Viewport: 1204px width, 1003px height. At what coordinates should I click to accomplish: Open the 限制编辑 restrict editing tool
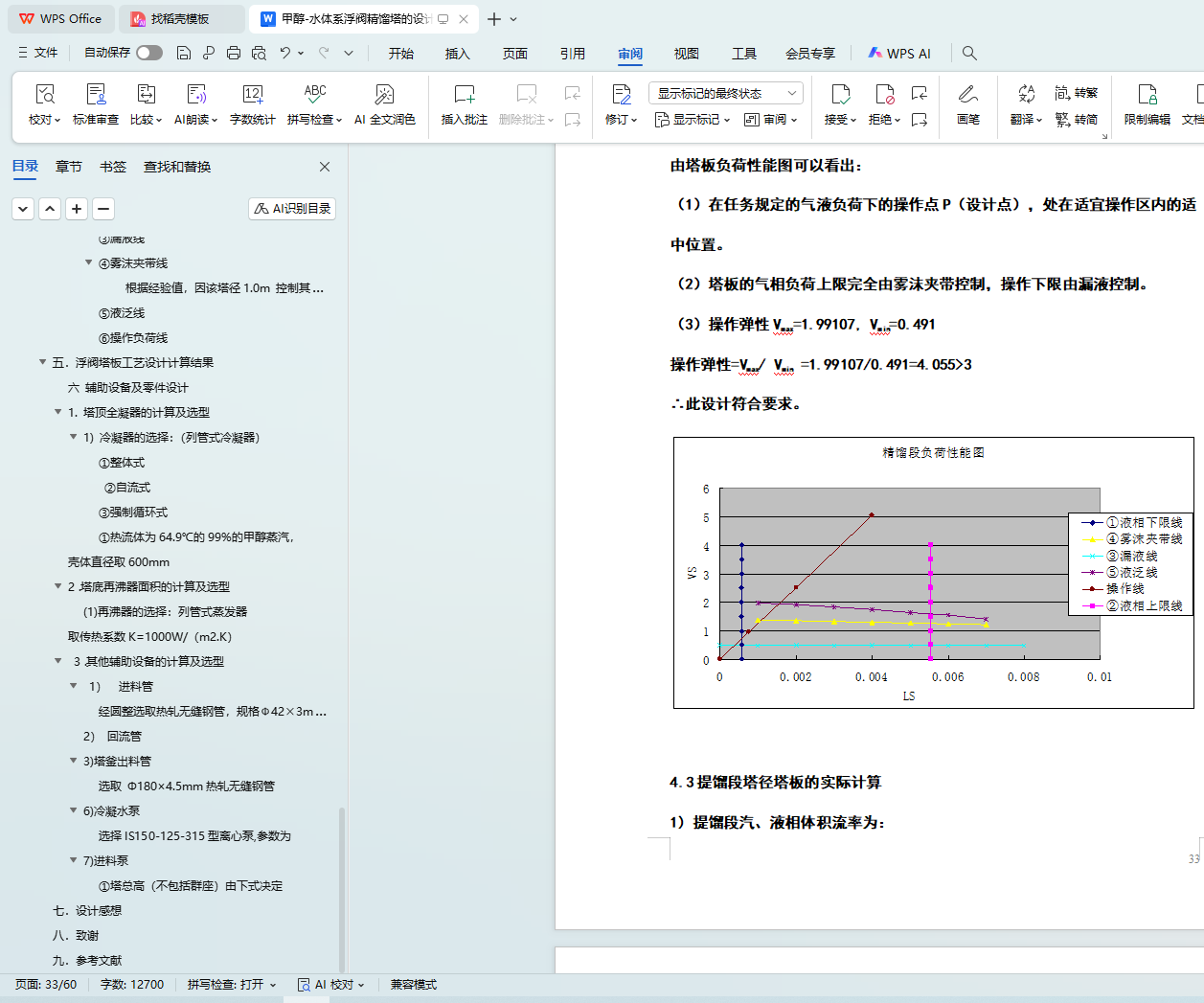pos(1147,95)
